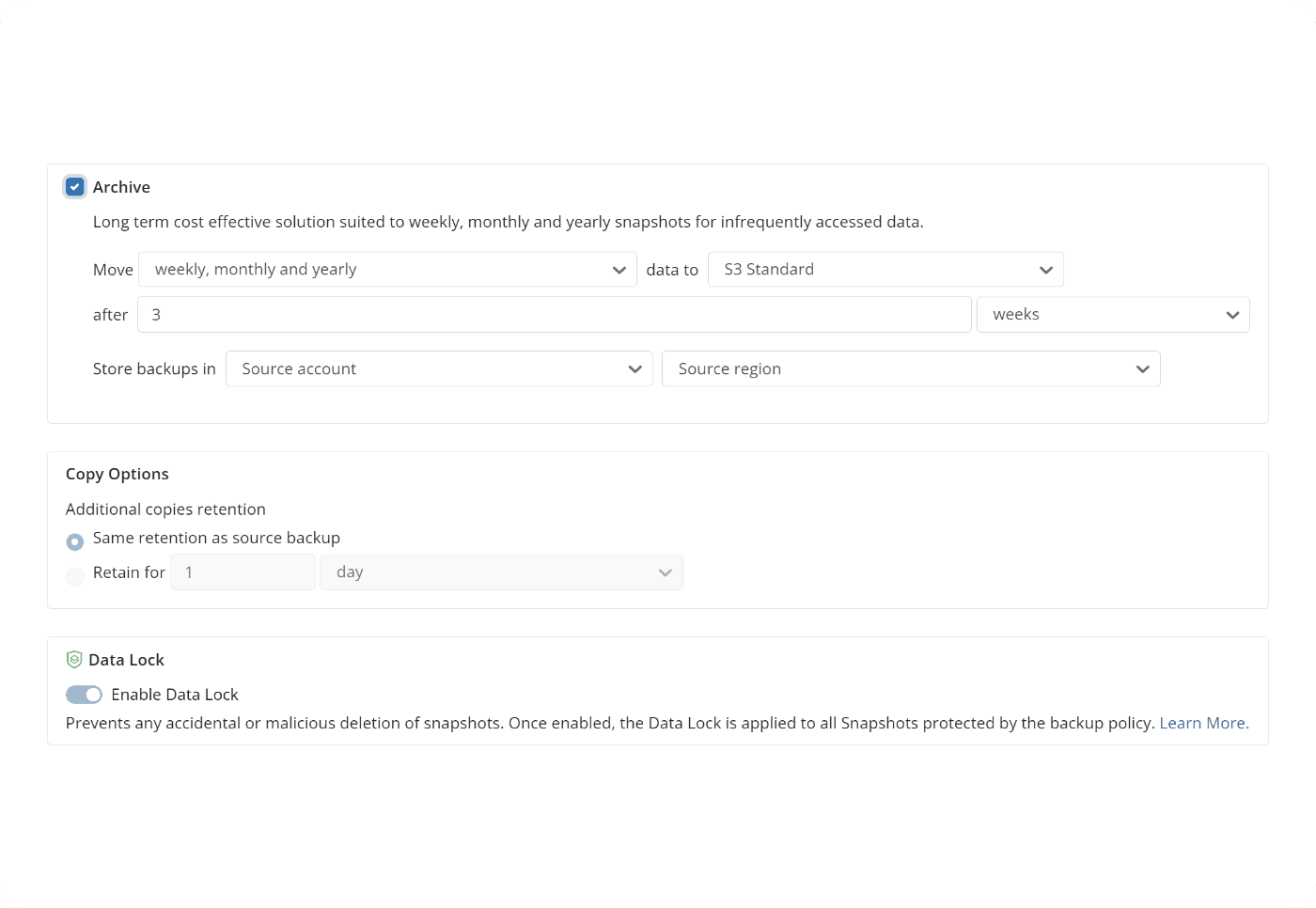
Task: Expand the S3 Standard storage dropdown
Action: point(884,270)
